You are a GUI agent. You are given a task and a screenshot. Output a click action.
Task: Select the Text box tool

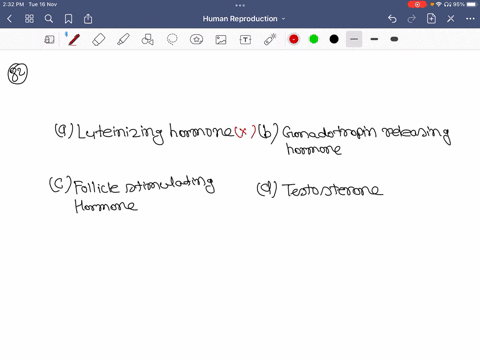click(245, 40)
